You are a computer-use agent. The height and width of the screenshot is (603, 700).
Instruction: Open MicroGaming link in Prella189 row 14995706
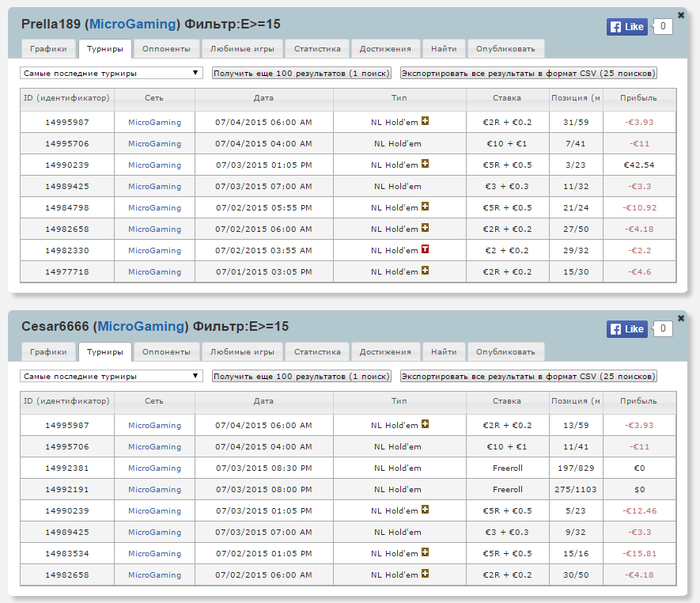(154, 144)
